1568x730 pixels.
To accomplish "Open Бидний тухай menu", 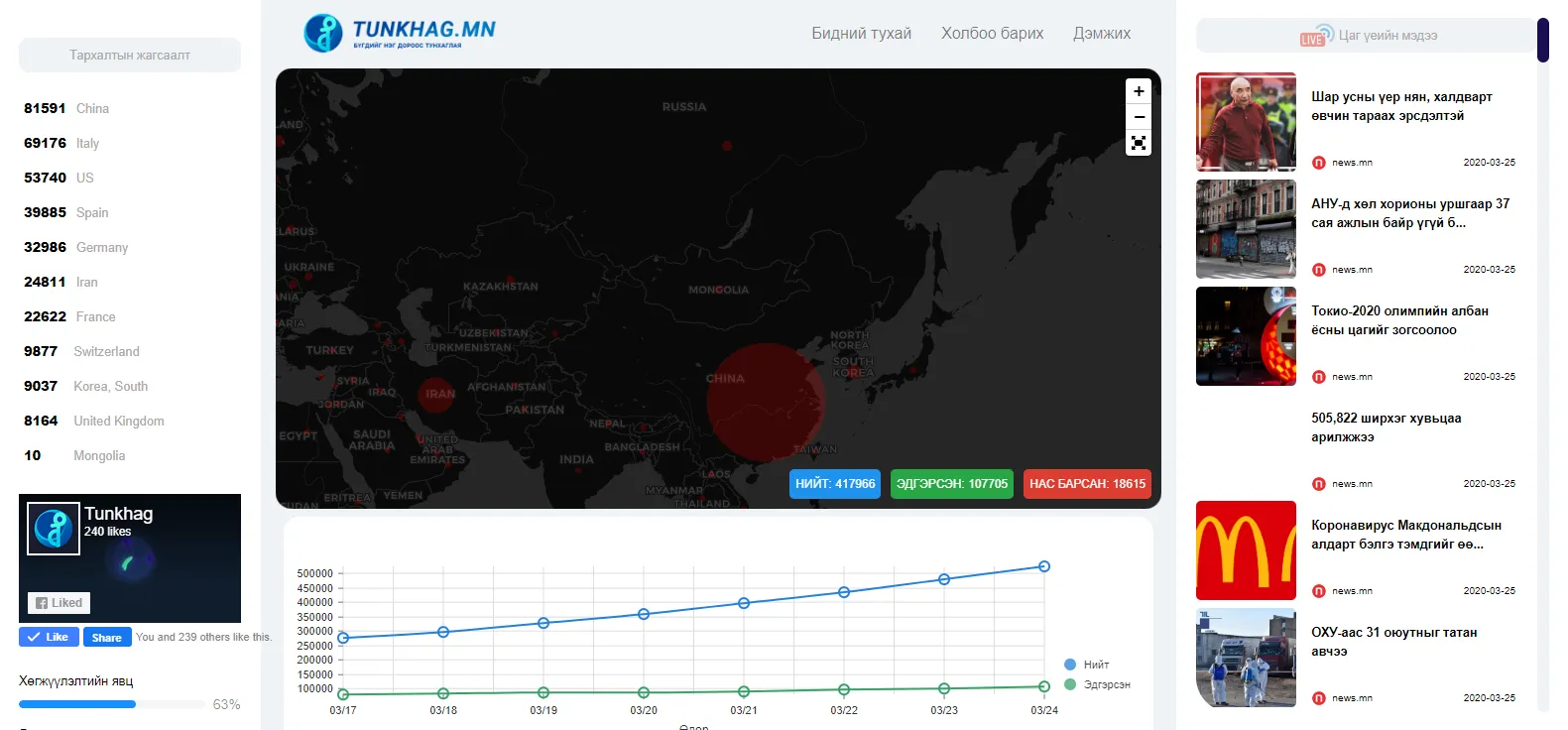I will pyautogui.click(x=861, y=33).
